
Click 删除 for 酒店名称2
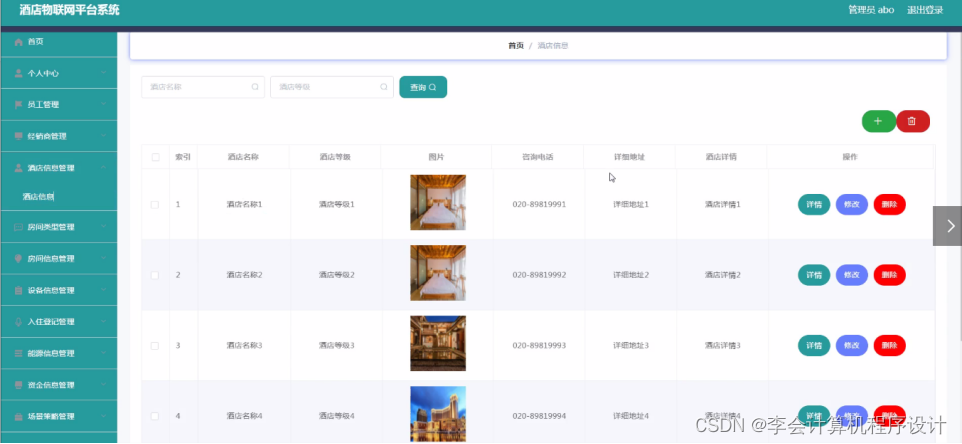(890, 275)
